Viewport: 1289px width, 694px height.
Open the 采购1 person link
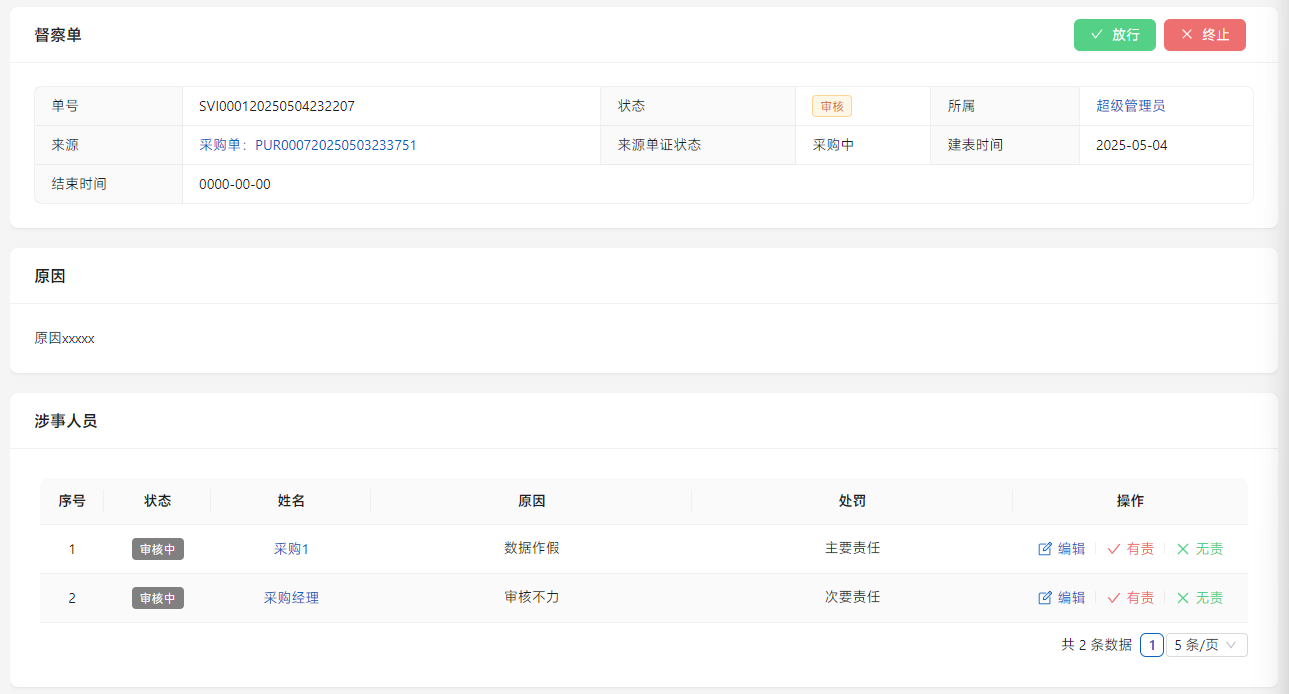click(291, 549)
